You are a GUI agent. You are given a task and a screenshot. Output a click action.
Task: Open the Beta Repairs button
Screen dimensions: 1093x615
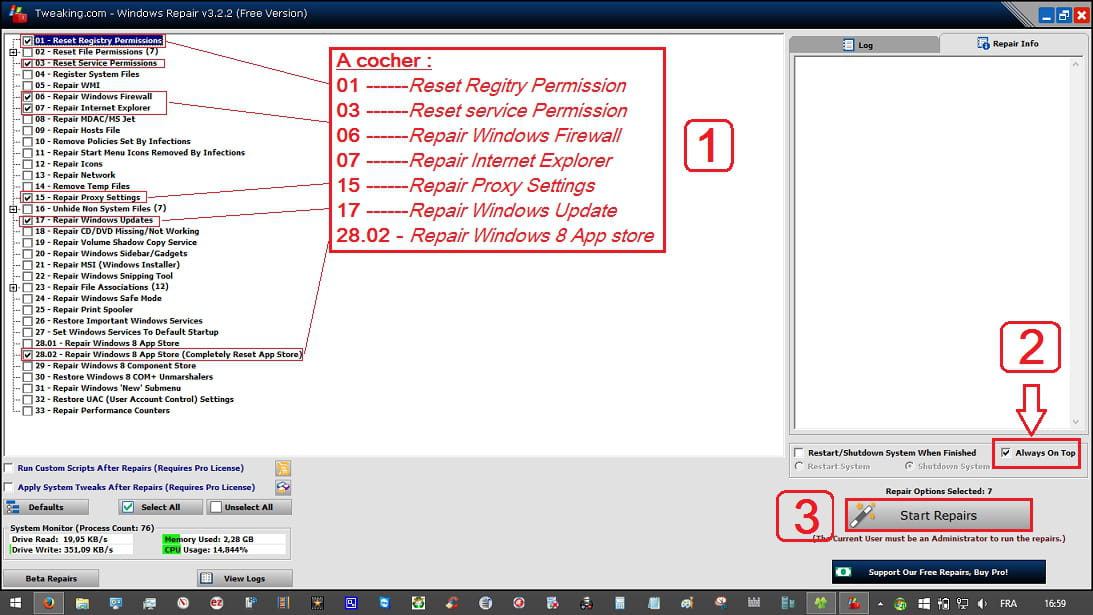51,578
